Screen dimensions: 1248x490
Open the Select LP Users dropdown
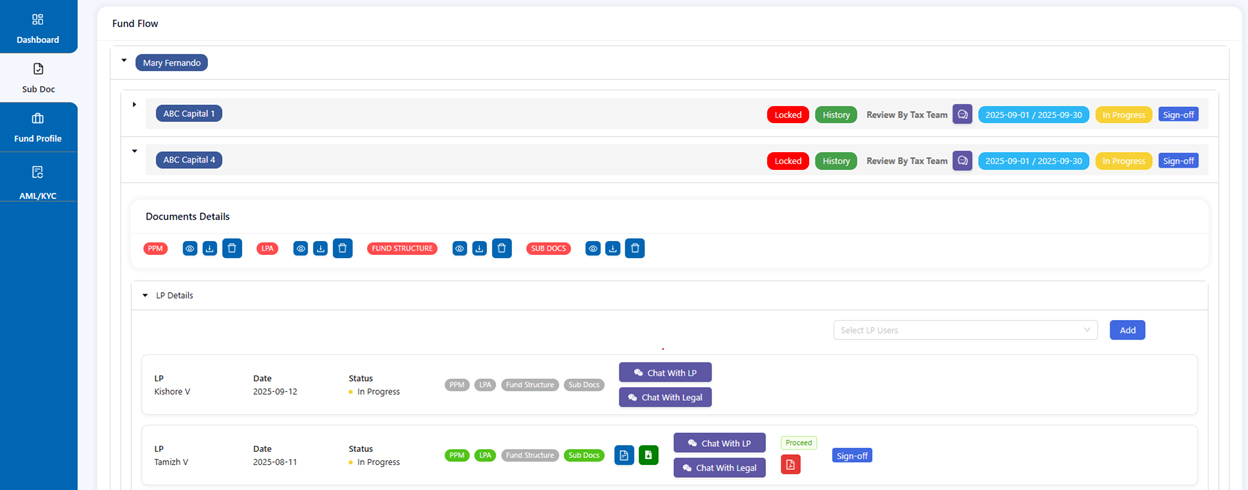point(965,330)
